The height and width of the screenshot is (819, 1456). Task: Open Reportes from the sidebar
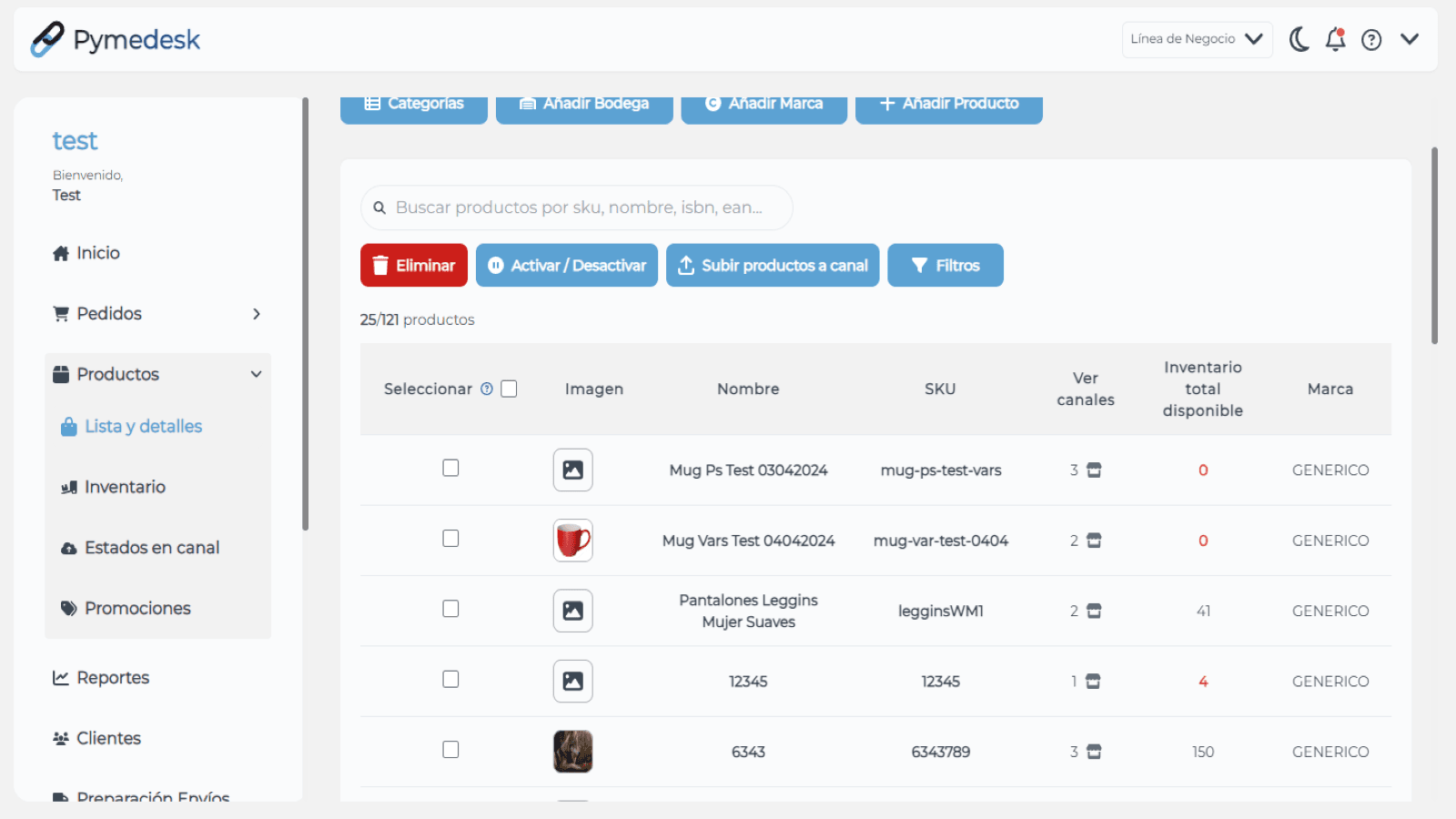pyautogui.click(x=112, y=677)
